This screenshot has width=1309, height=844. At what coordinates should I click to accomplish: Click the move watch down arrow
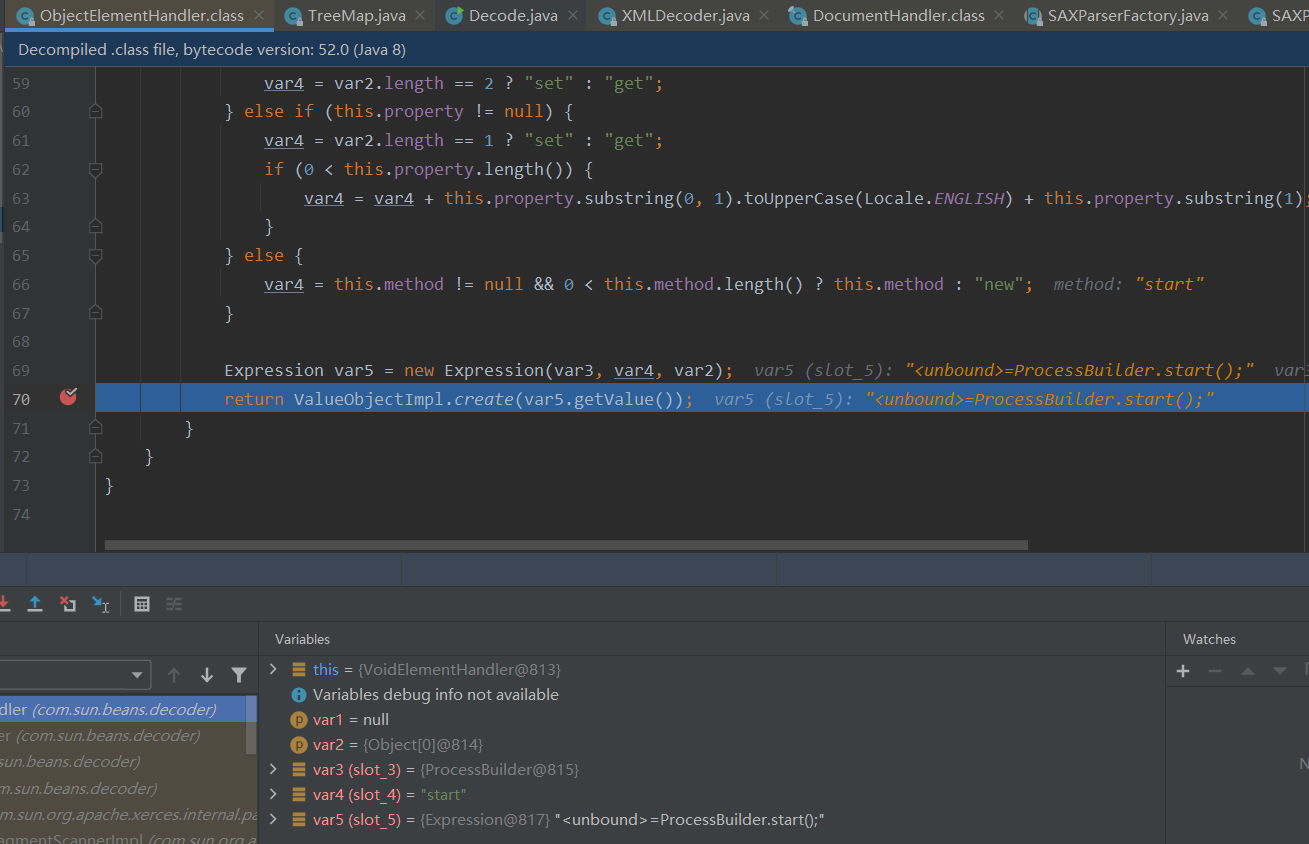click(x=1279, y=671)
